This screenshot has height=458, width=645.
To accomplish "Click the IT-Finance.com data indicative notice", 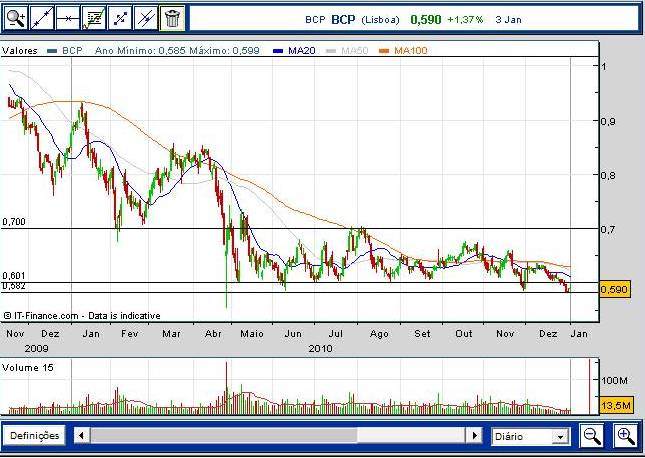I will tap(82, 316).
